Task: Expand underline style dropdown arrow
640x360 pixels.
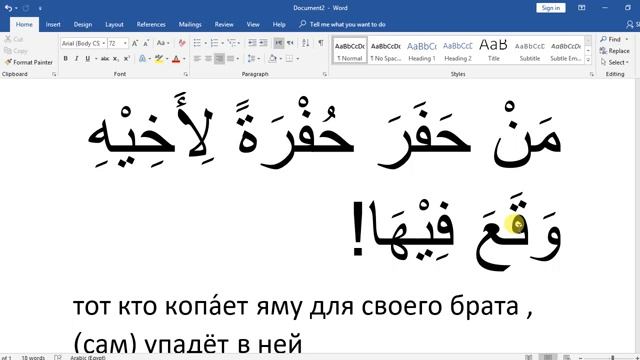Action: point(96,59)
